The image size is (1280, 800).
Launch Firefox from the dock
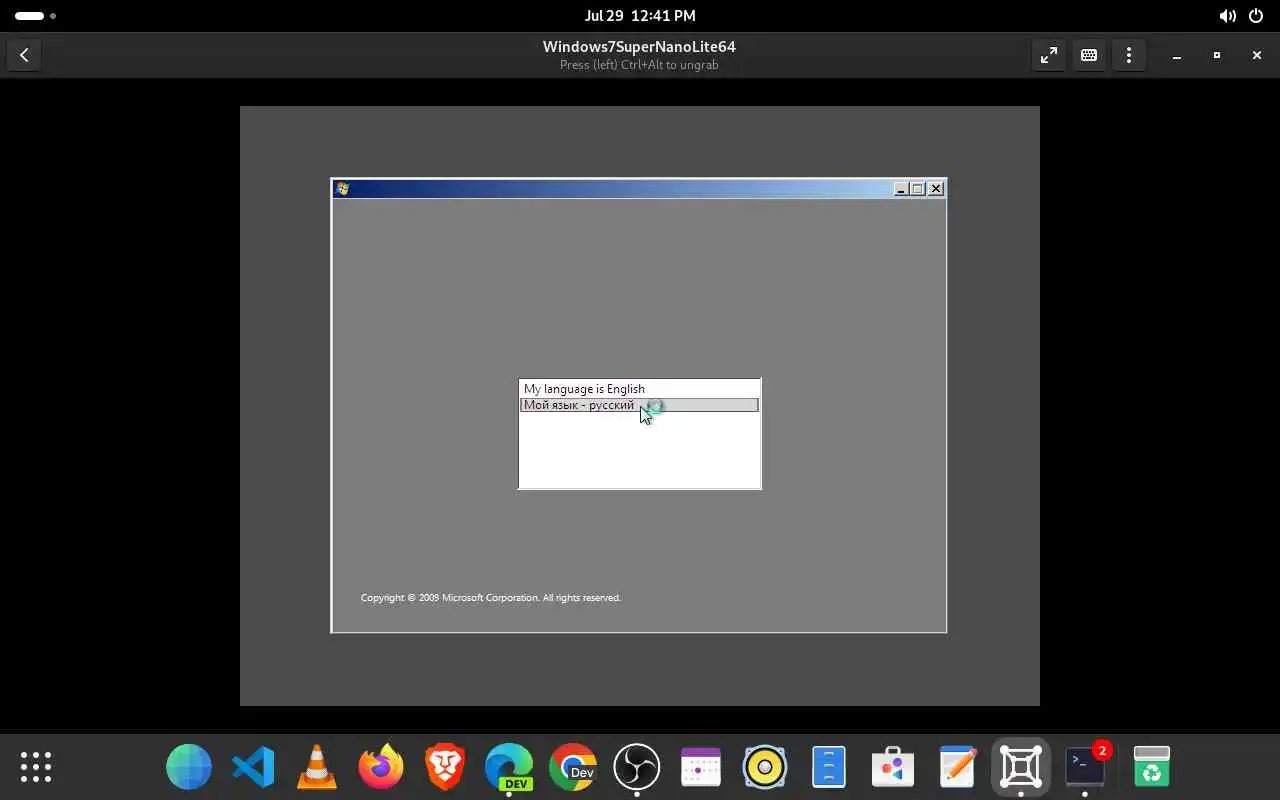coord(381,767)
